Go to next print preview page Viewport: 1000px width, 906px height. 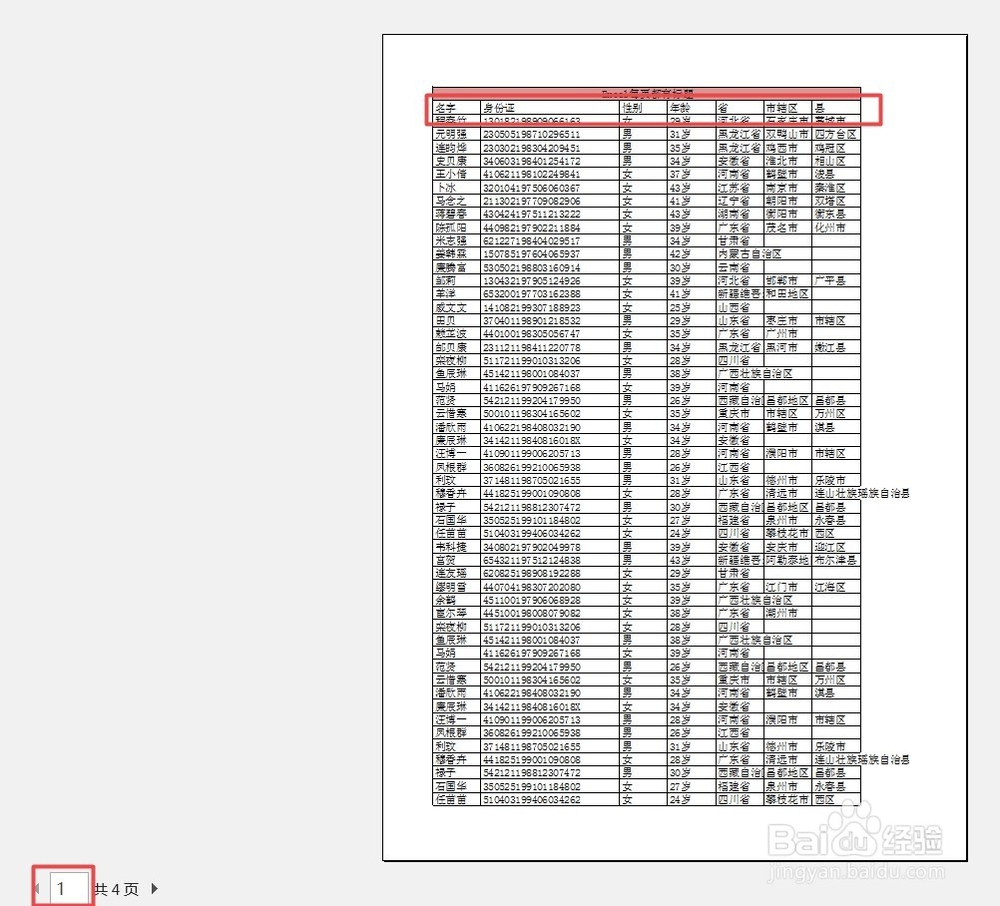pos(154,888)
